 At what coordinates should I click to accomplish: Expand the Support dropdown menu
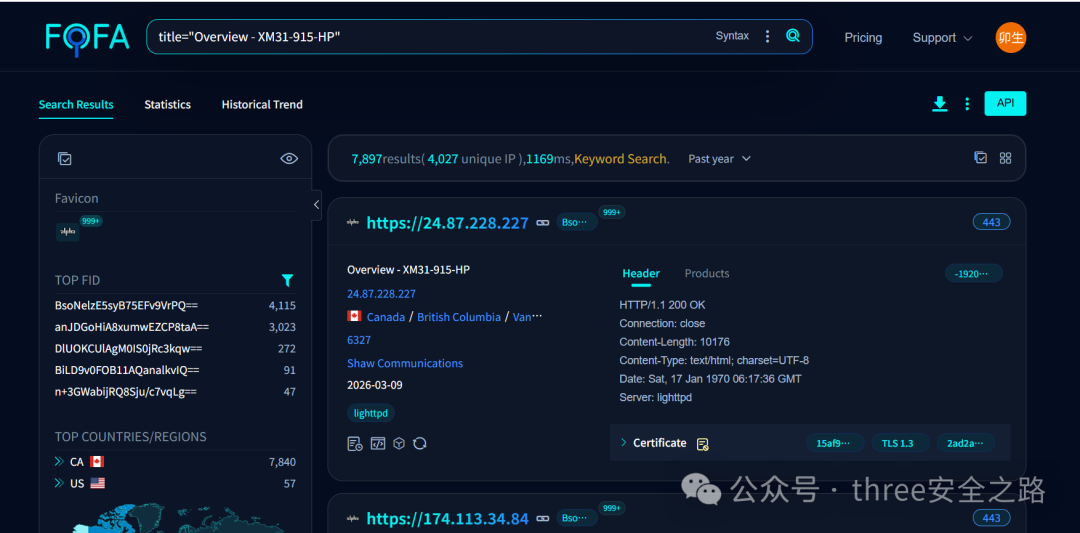(942, 38)
